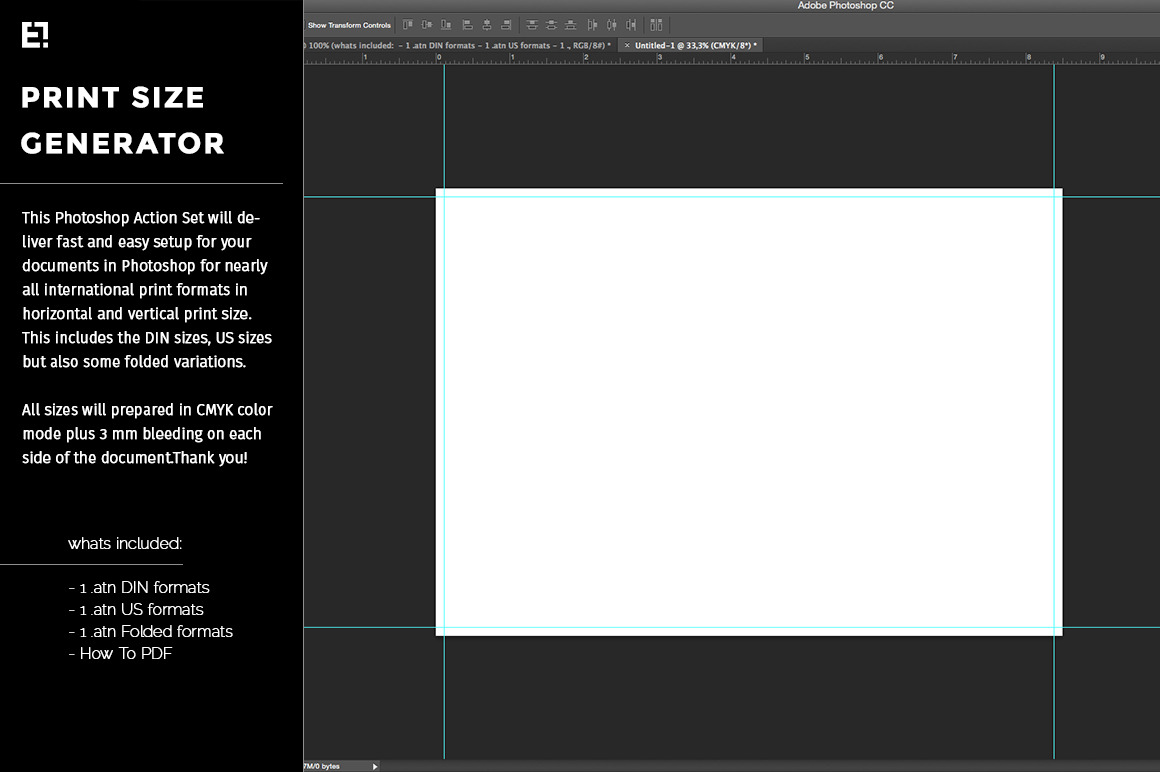Image resolution: width=1160 pixels, height=772 pixels.
Task: Click the Distribute horizontal centers icon
Action: [611, 25]
